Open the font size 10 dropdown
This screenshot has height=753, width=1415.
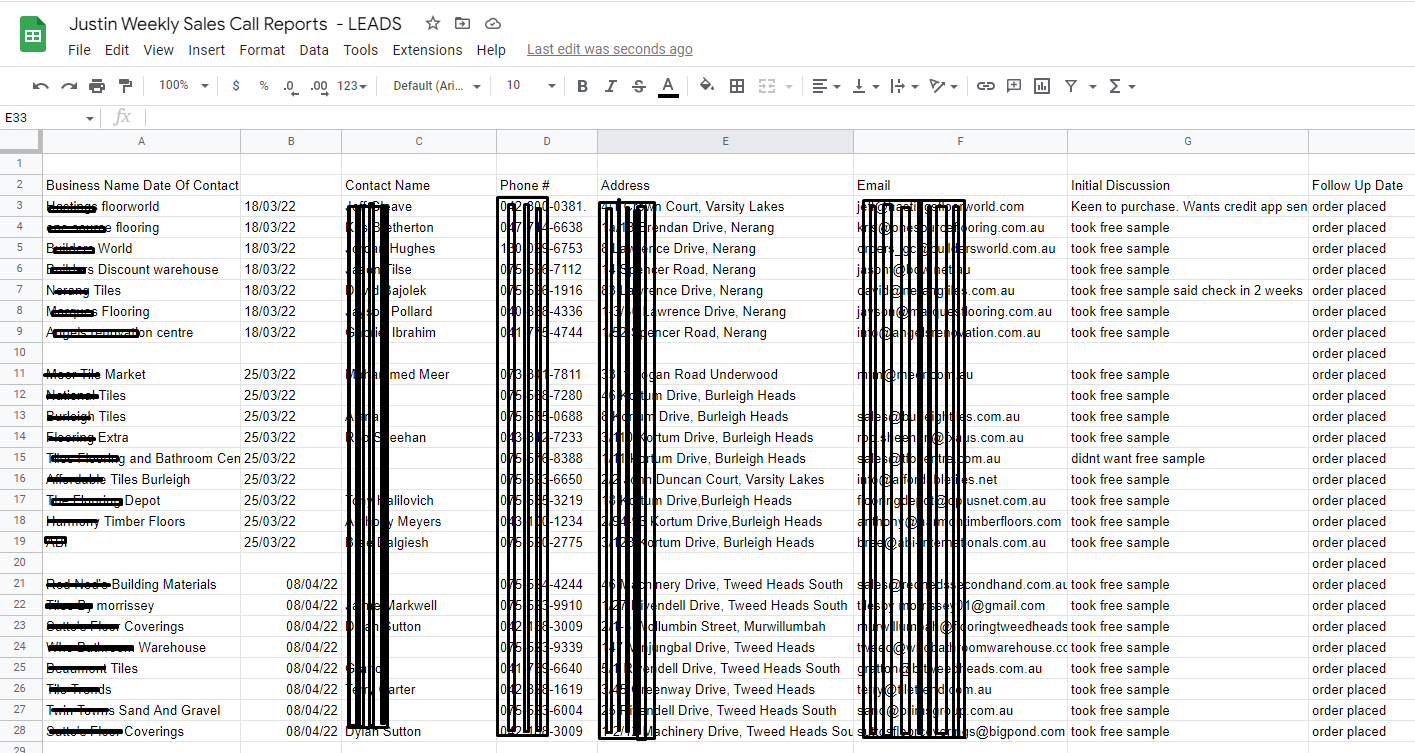point(530,86)
